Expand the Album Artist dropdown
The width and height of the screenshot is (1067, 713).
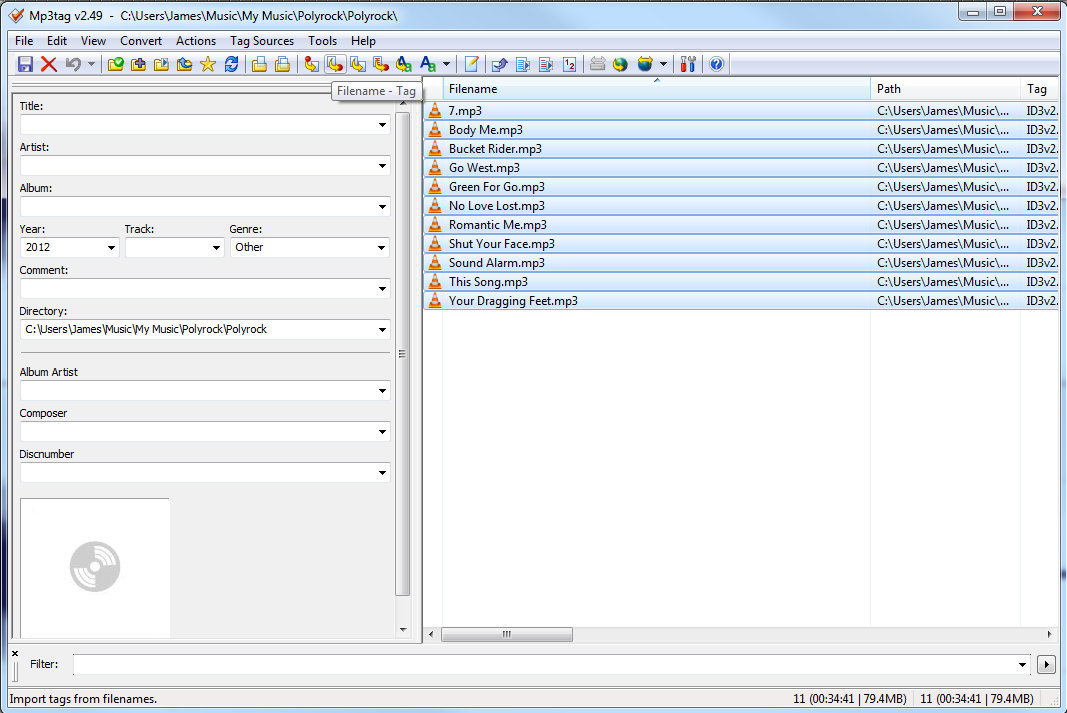382,391
